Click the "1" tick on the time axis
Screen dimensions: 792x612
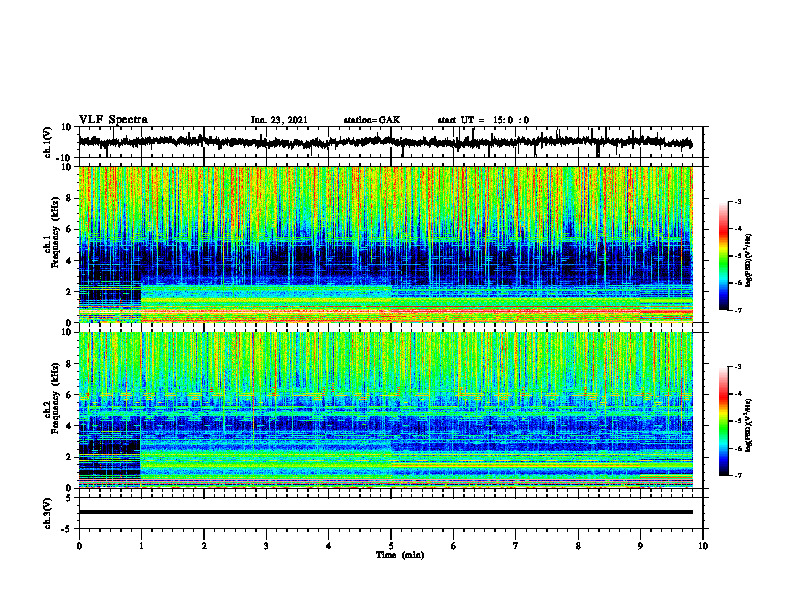click(141, 546)
